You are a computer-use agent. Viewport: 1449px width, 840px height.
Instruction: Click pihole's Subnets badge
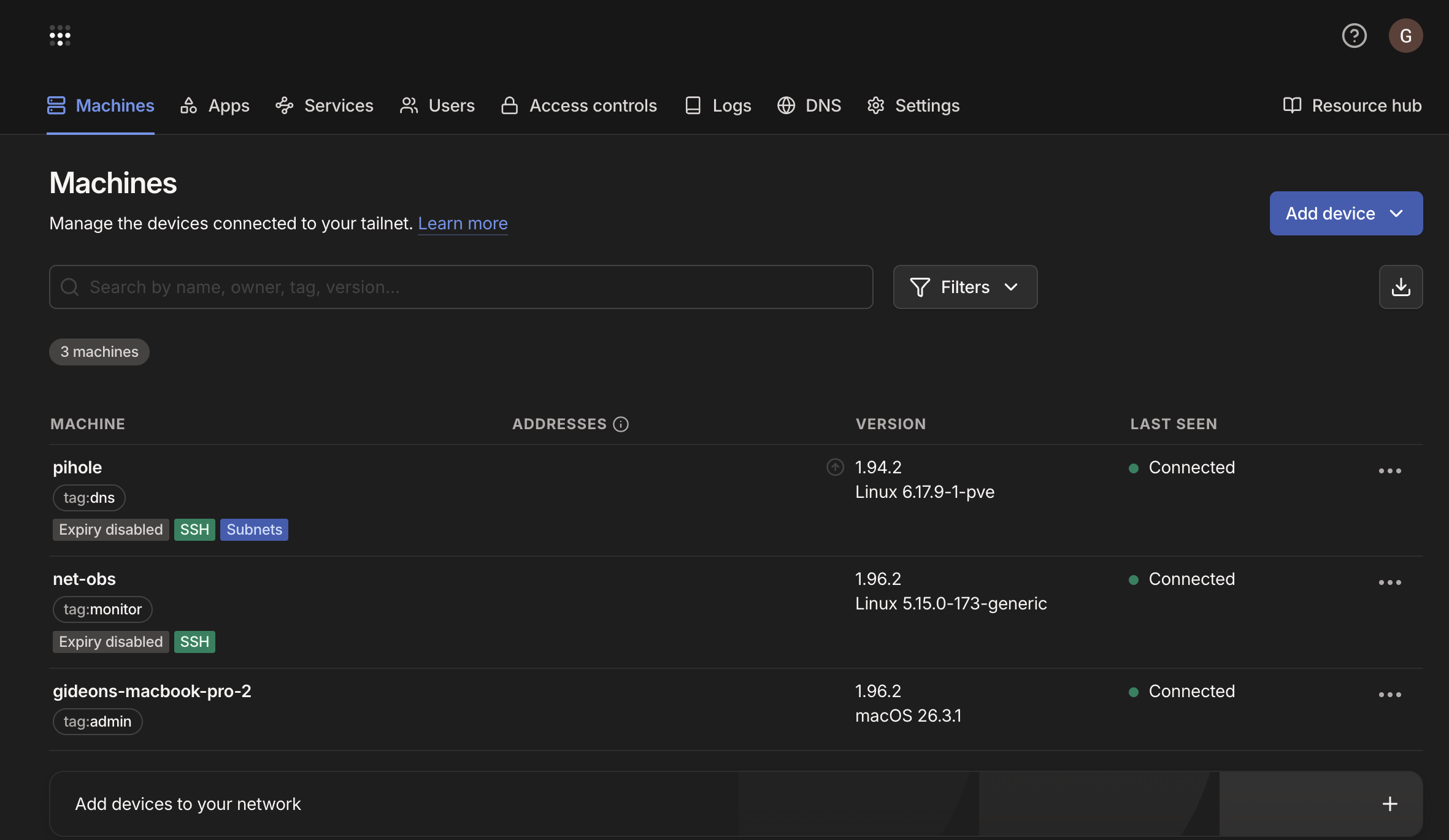click(x=254, y=530)
